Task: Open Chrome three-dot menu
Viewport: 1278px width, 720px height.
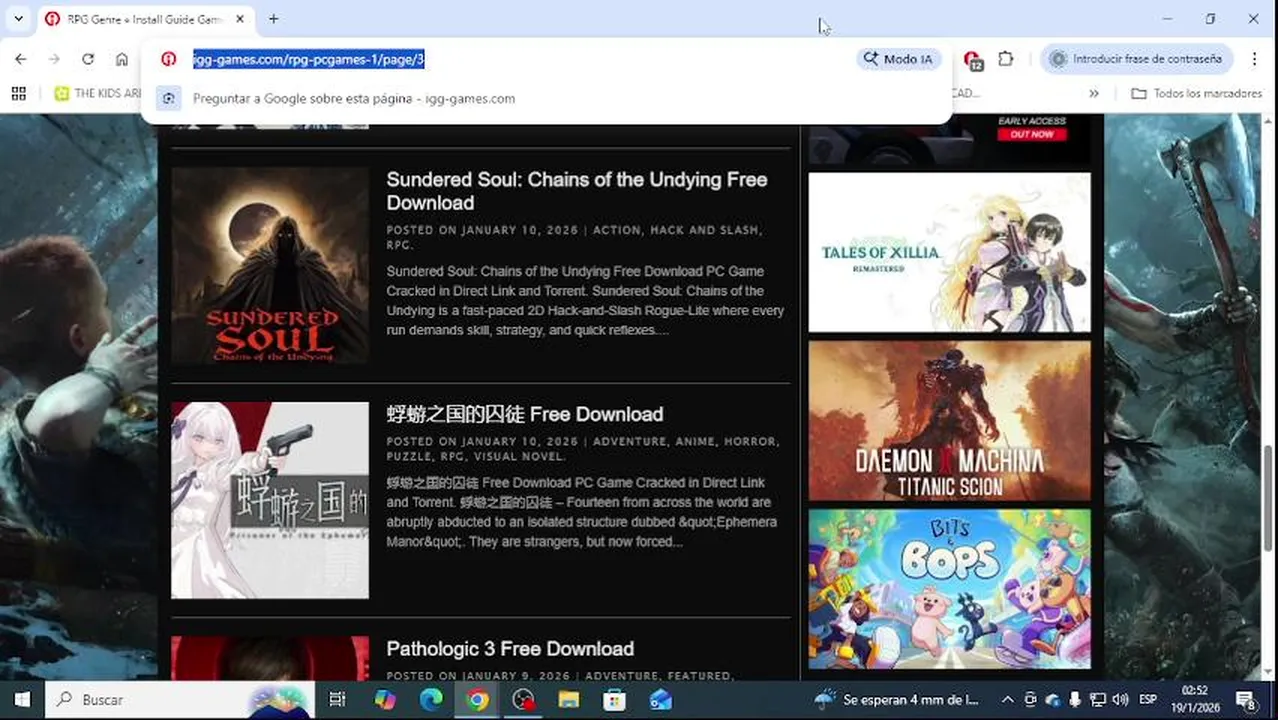Action: (1254, 59)
